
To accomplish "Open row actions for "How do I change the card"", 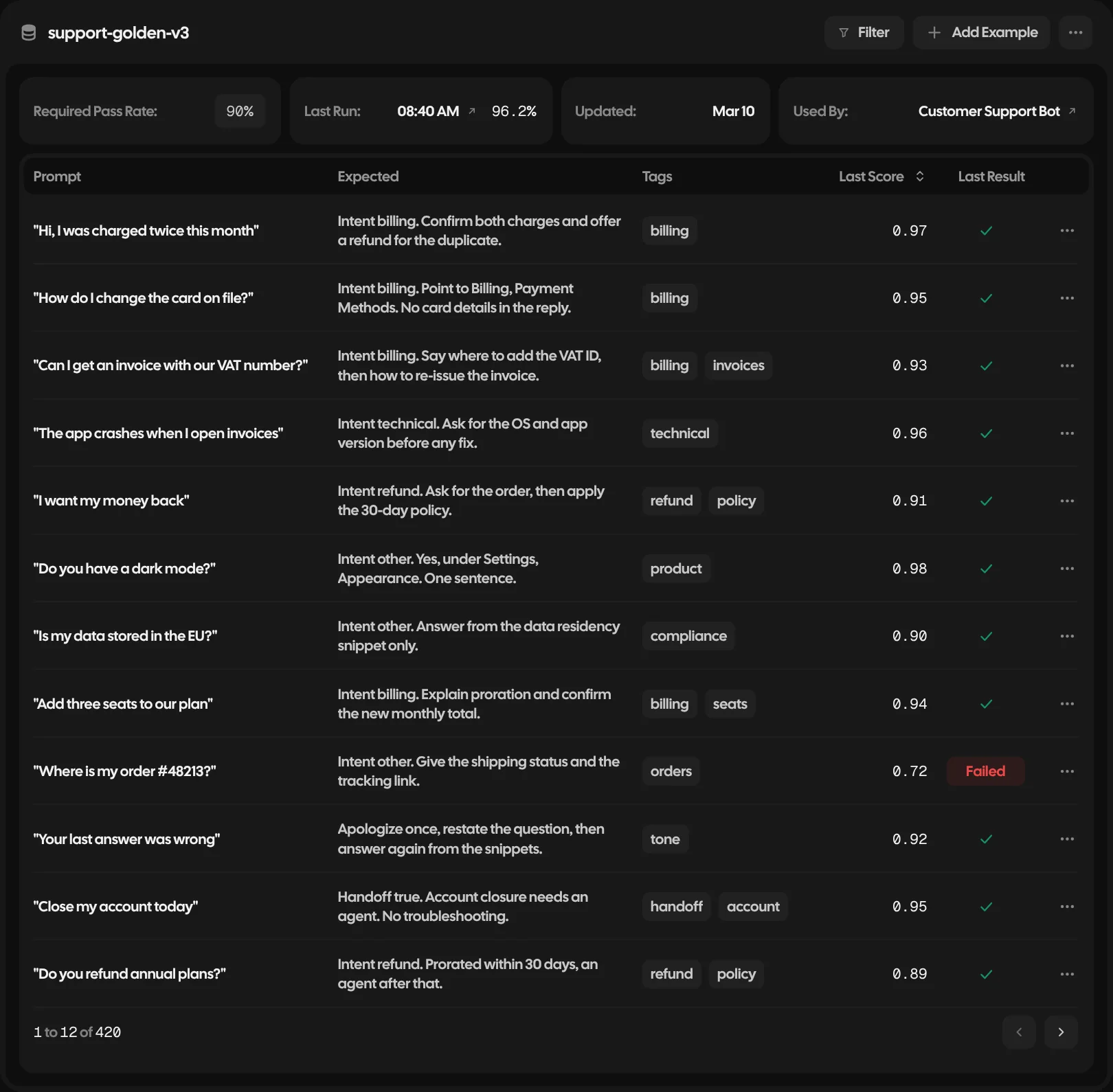I will [1067, 298].
